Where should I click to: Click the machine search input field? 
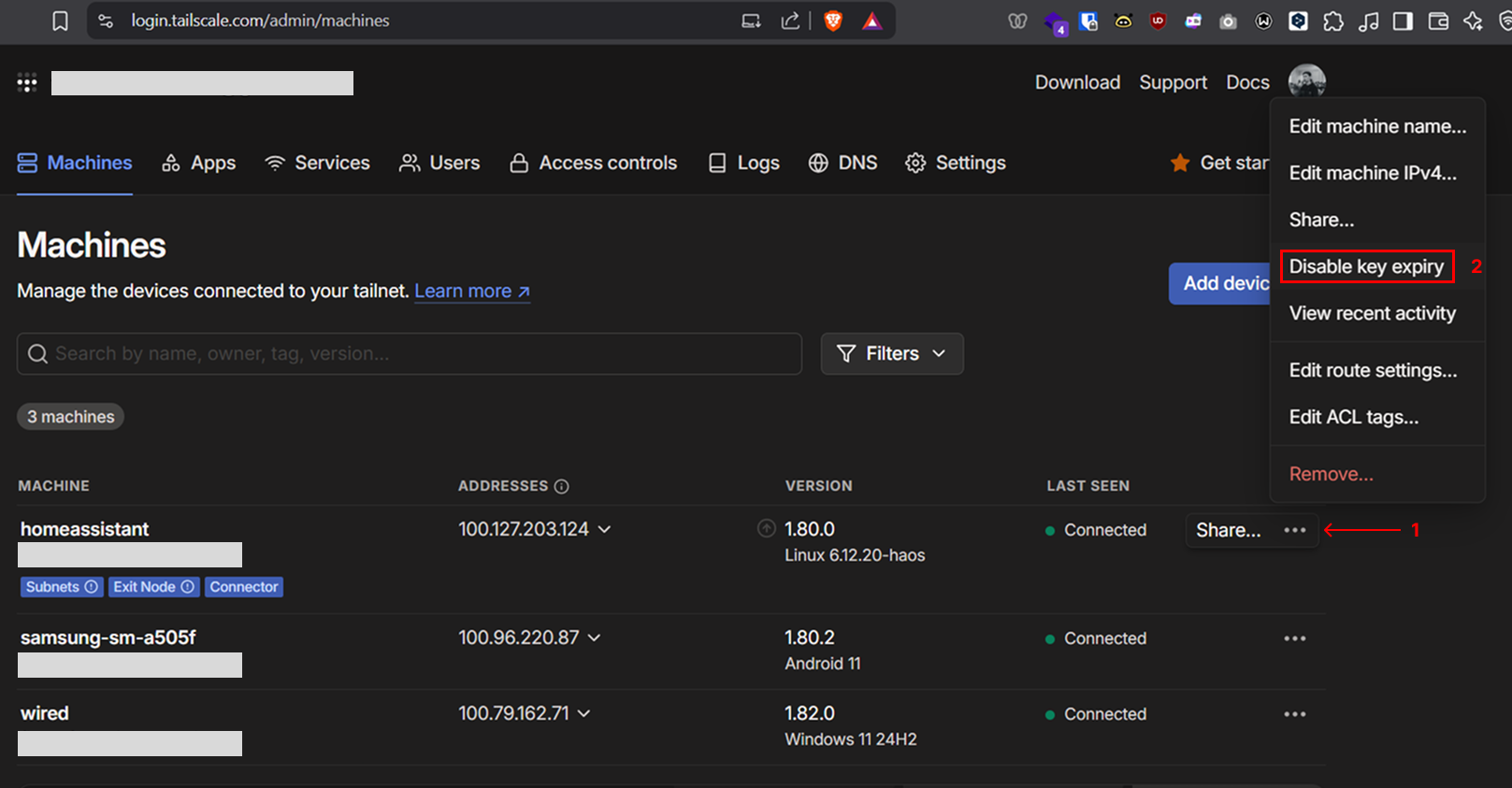click(x=410, y=353)
